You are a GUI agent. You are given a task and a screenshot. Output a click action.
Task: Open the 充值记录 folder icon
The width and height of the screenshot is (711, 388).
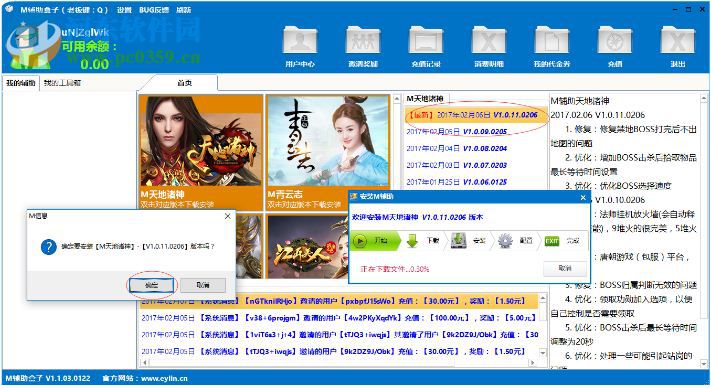(x=426, y=40)
